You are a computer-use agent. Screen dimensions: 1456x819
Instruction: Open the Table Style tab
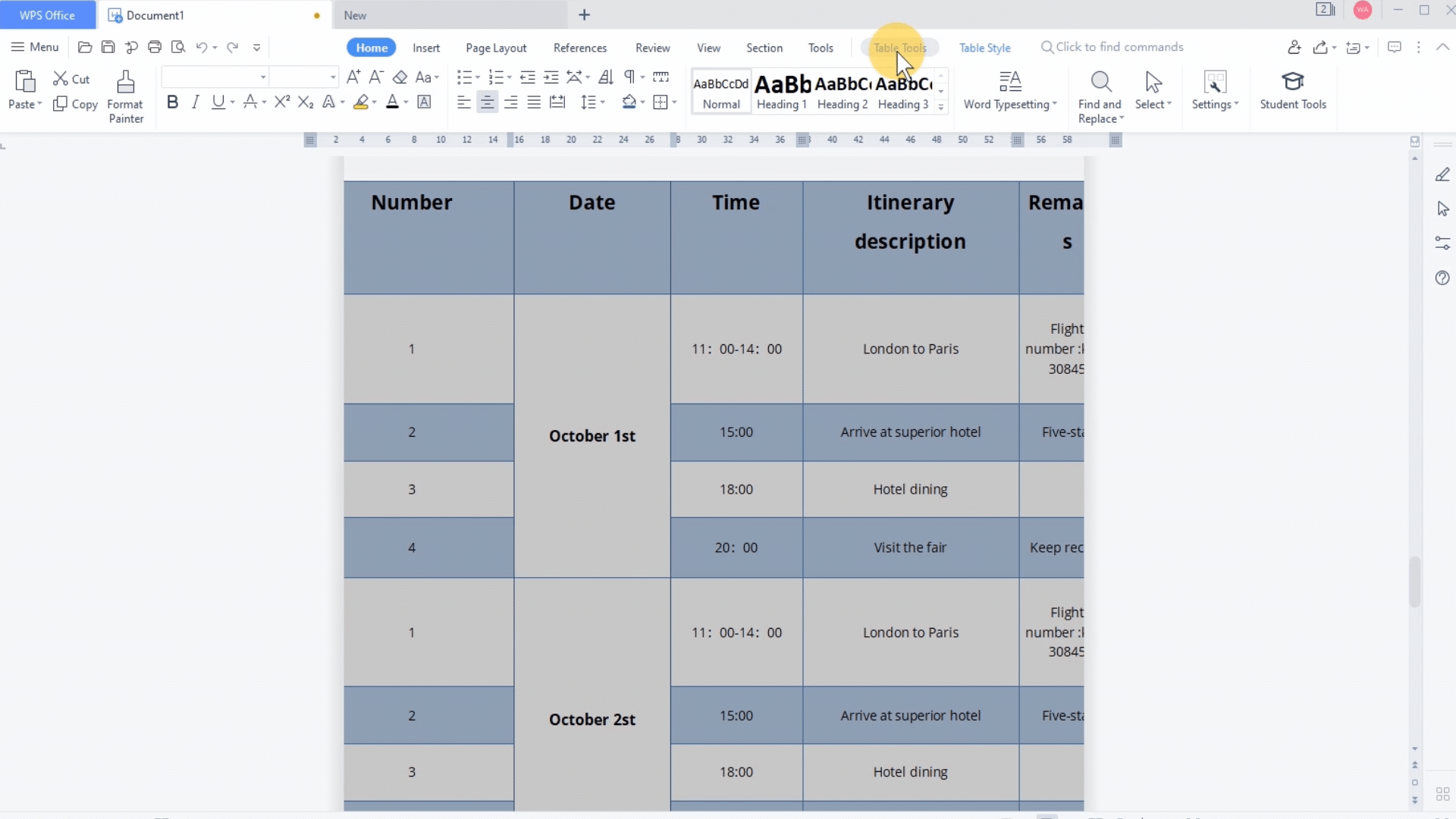[x=984, y=48]
